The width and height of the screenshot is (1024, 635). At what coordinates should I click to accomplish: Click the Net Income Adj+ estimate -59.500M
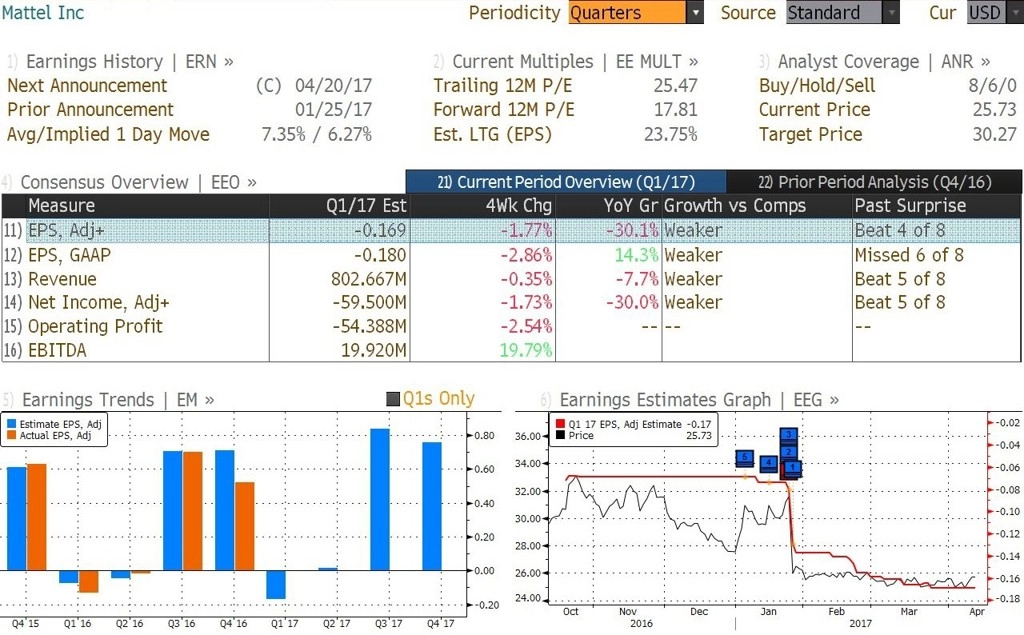pyautogui.click(x=370, y=302)
